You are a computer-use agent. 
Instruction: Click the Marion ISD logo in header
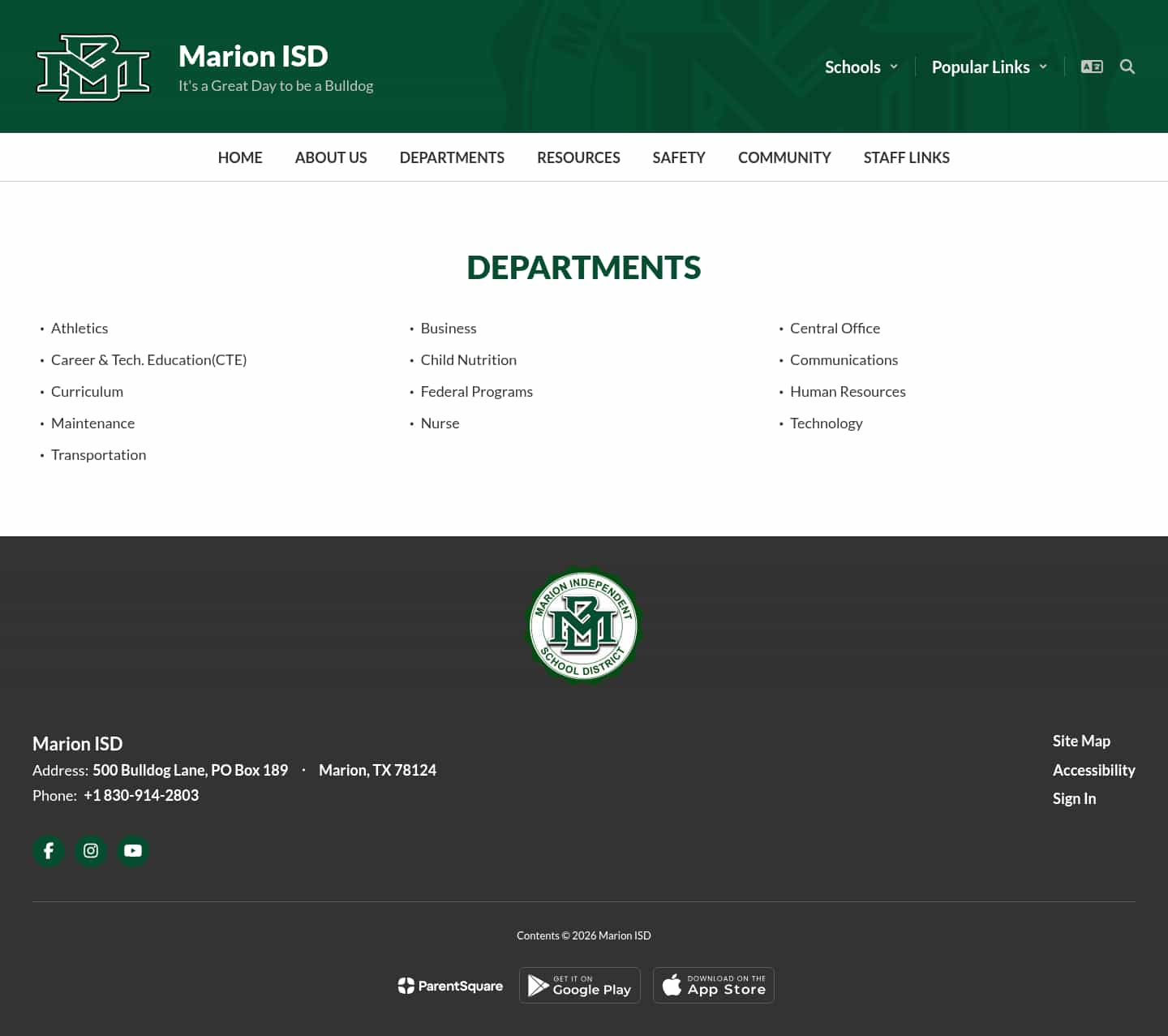[94, 67]
